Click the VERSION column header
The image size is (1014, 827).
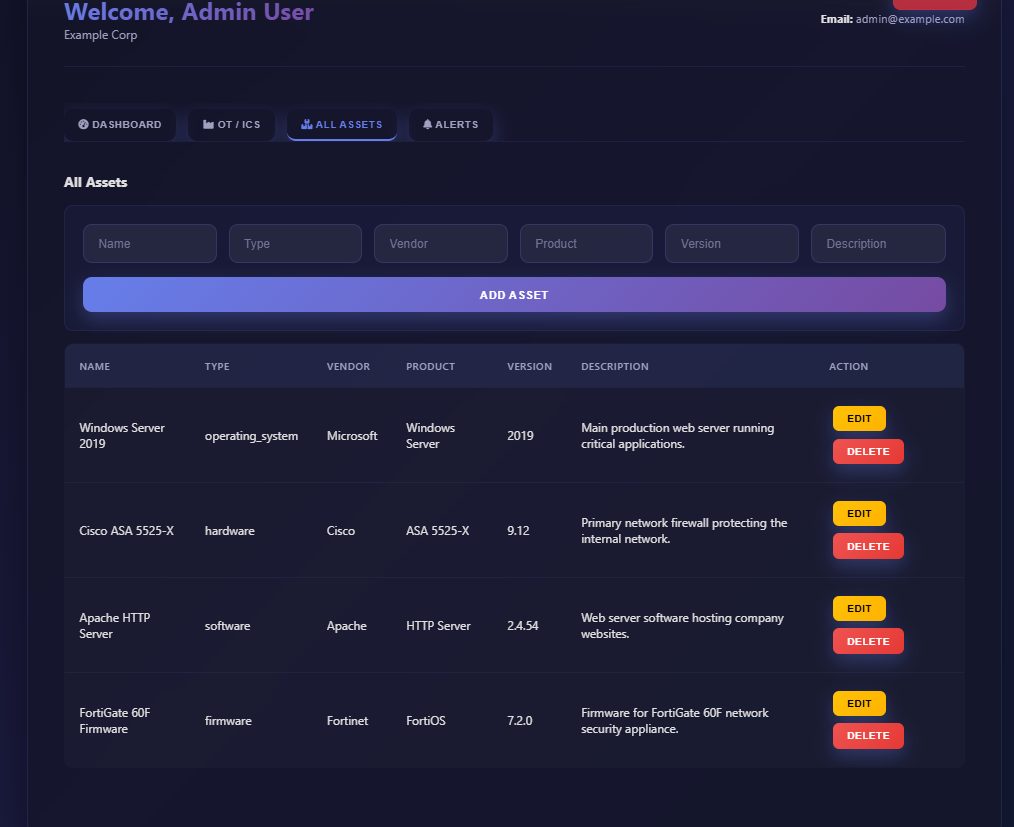point(529,367)
